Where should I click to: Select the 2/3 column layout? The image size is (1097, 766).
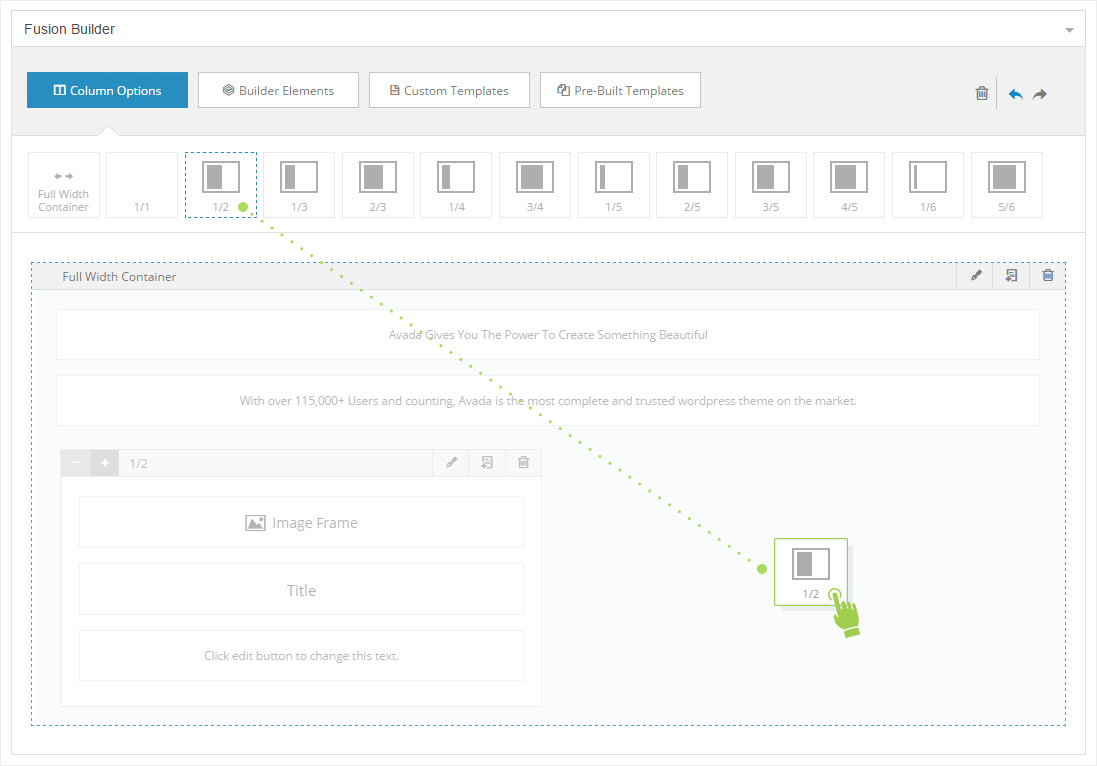(x=378, y=185)
